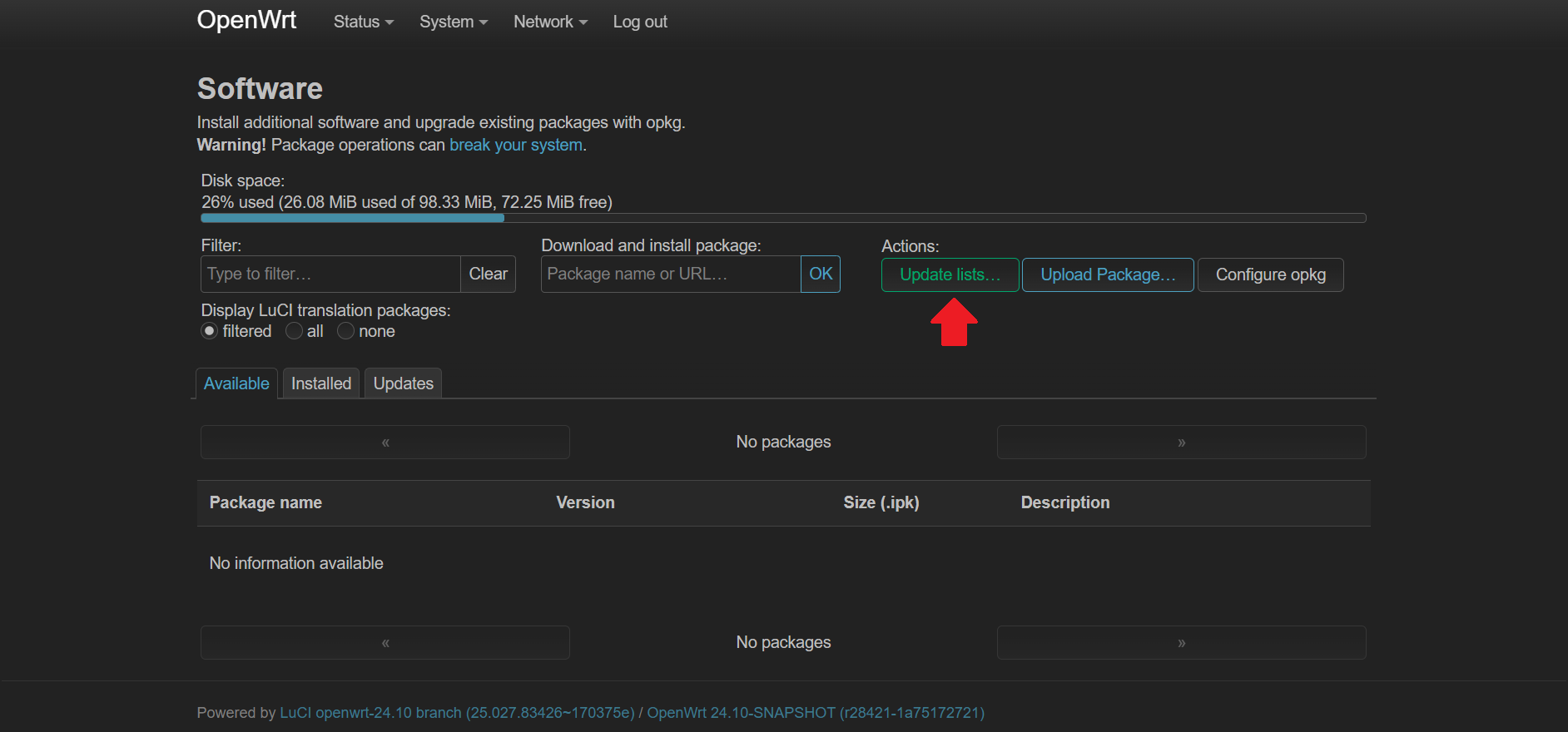Click the 'Size (.ipk)' column header
Image resolution: width=1568 pixels, height=732 pixels.
pos(881,502)
